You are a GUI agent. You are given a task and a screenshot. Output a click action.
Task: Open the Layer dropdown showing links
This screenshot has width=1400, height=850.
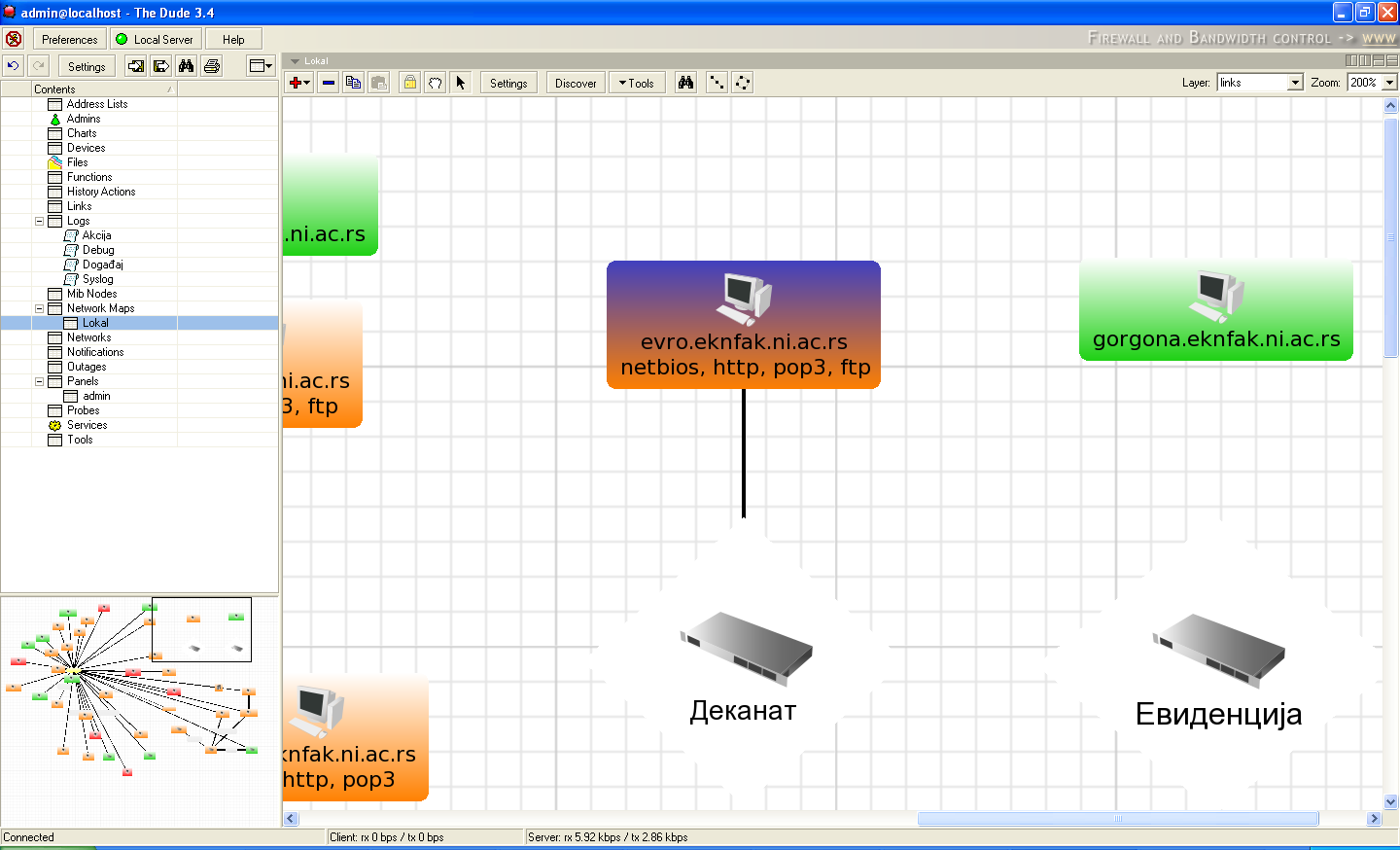click(x=1259, y=83)
